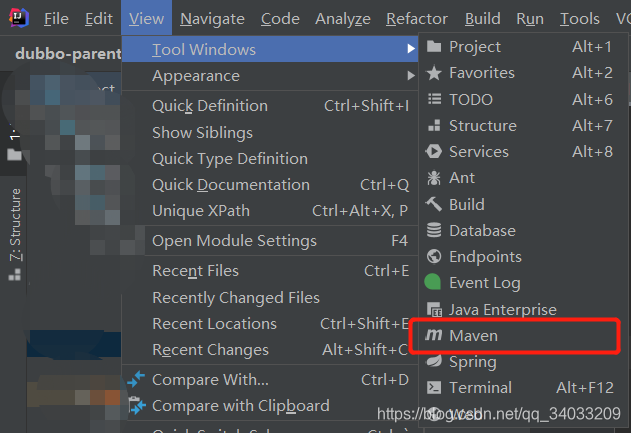This screenshot has height=433, width=631.
Task: Open the Edit menu
Action: [99, 19]
